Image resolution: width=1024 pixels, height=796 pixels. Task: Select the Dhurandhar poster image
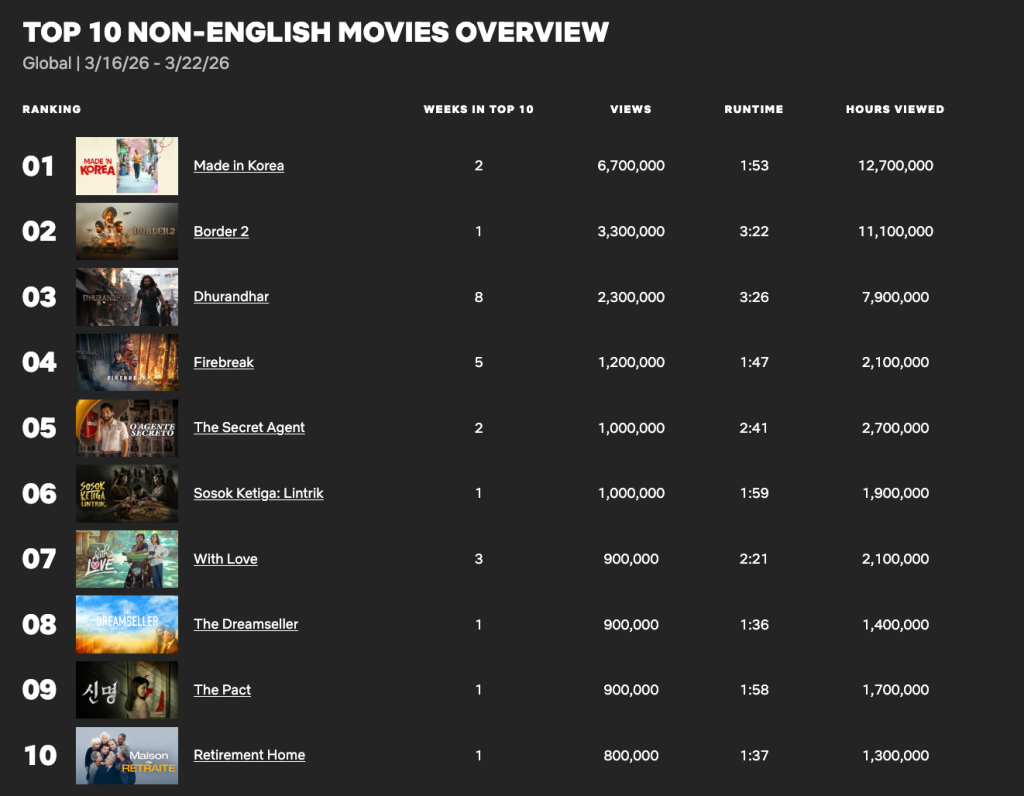[127, 297]
